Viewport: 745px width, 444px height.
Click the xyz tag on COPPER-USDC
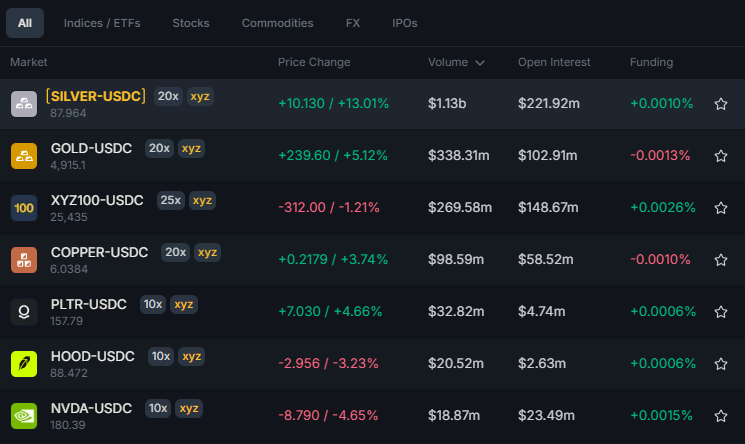(x=207, y=252)
